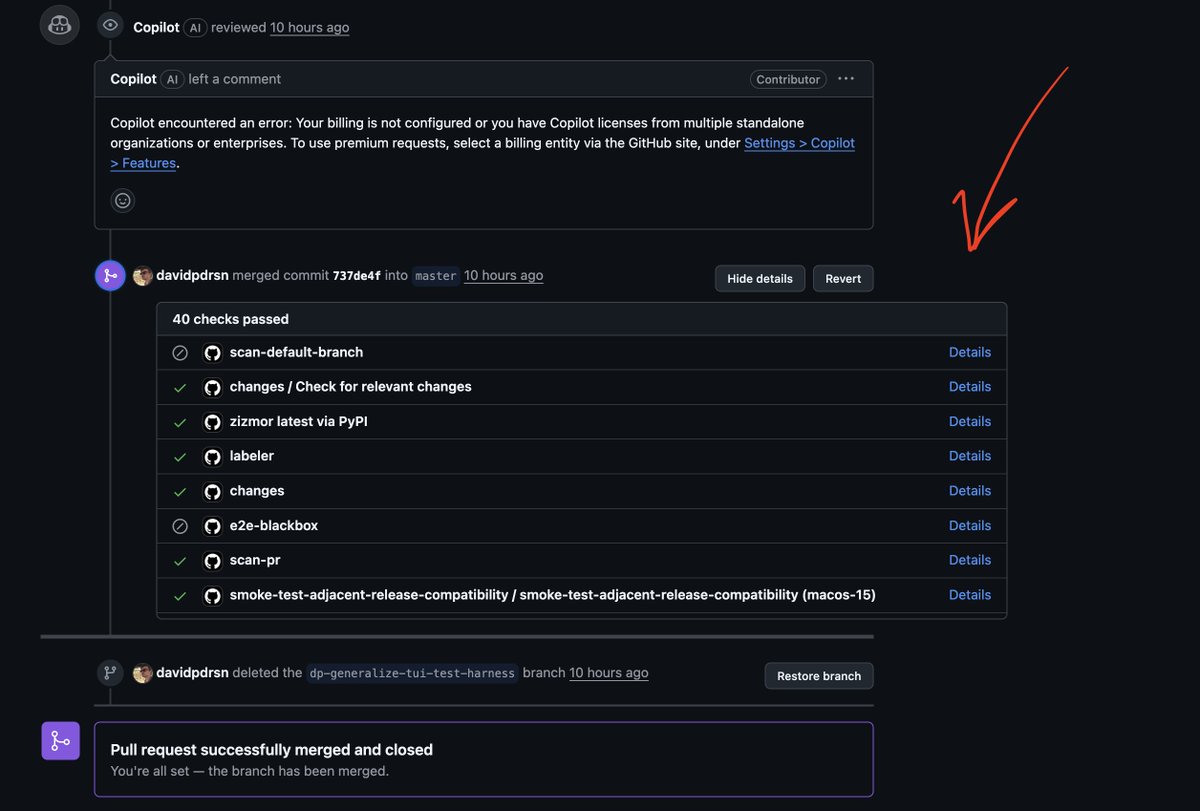Restore the deleted branch

pyautogui.click(x=819, y=676)
